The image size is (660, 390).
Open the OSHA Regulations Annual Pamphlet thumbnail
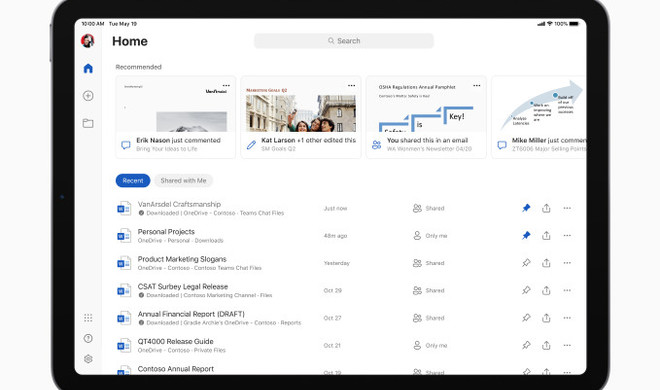point(426,104)
